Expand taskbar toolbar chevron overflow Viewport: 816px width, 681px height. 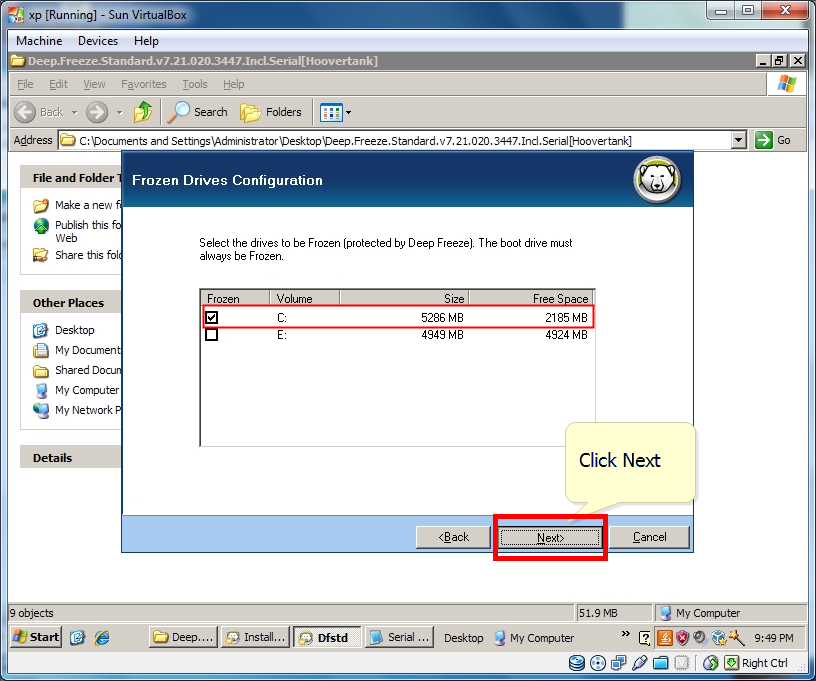tap(626, 633)
